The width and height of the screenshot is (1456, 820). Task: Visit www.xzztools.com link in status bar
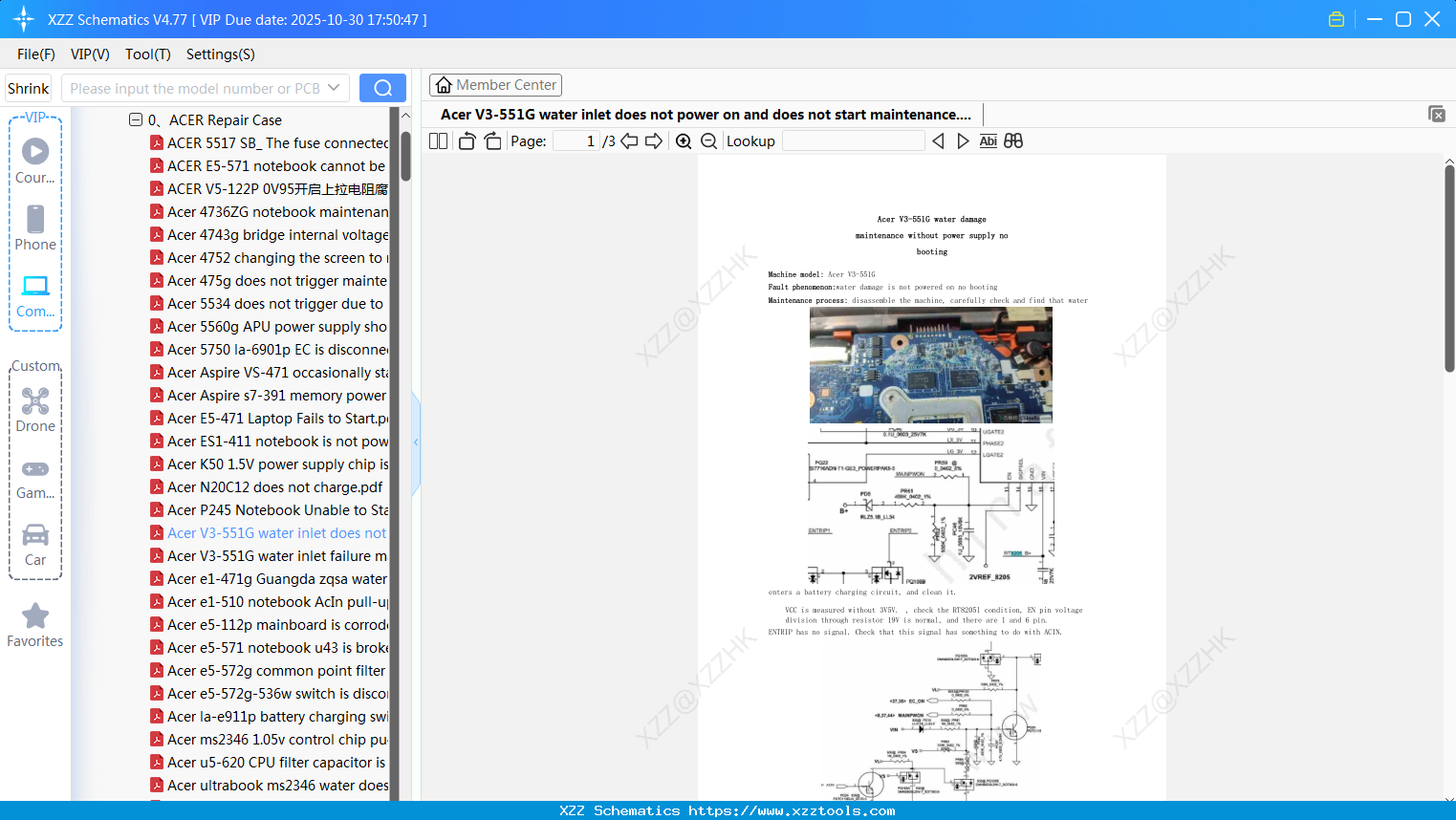(793, 810)
